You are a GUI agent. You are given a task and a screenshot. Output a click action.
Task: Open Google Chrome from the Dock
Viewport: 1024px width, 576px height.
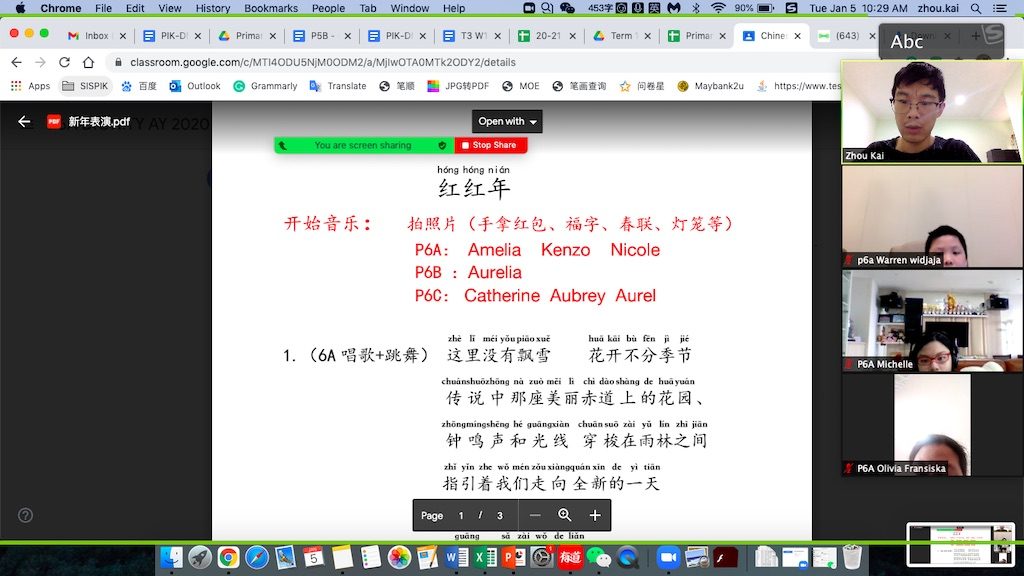[x=229, y=557]
